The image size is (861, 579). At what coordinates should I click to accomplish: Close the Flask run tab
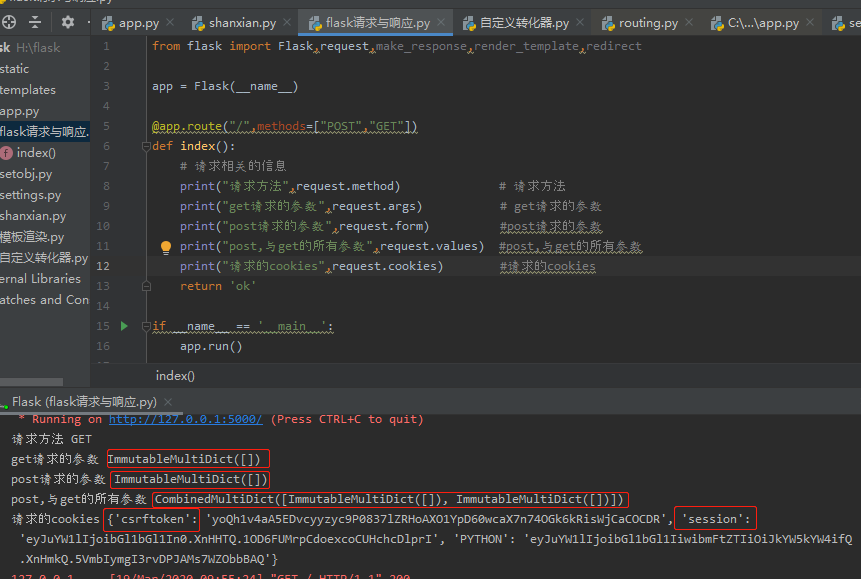168,402
